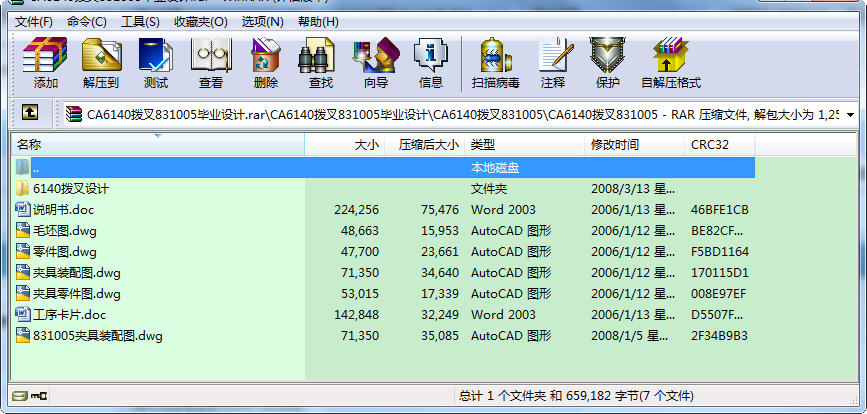The width and height of the screenshot is (867, 414).
Task: Click the icon of 夹具装配图.dwg row
Action: click(x=23, y=272)
